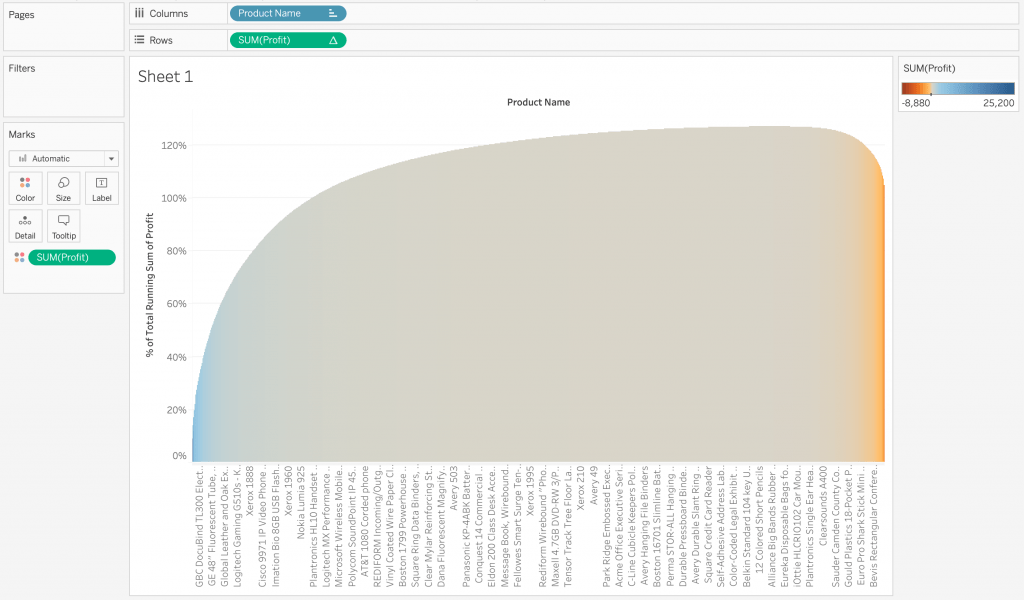The image size is (1024, 600).
Task: Click the SUM(Profit) color legend gradient bar
Action: pos(957,87)
